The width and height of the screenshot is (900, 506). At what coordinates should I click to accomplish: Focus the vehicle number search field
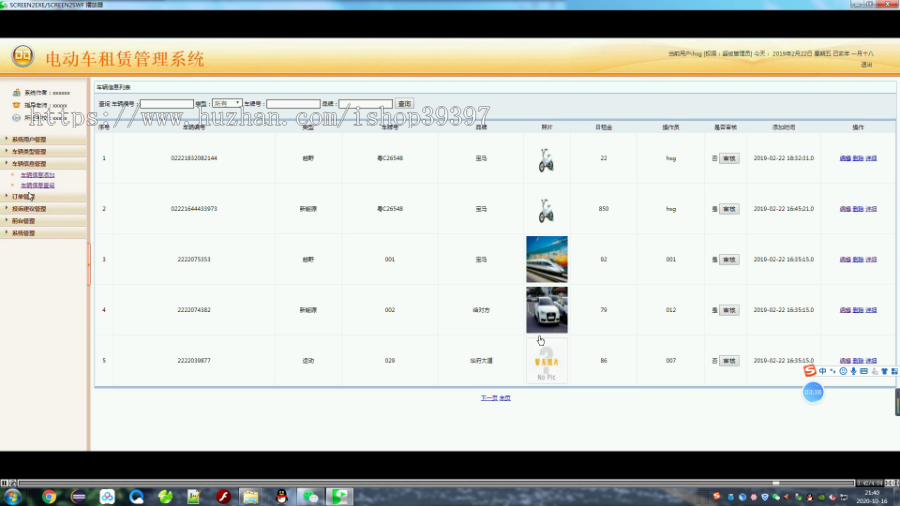coord(167,104)
